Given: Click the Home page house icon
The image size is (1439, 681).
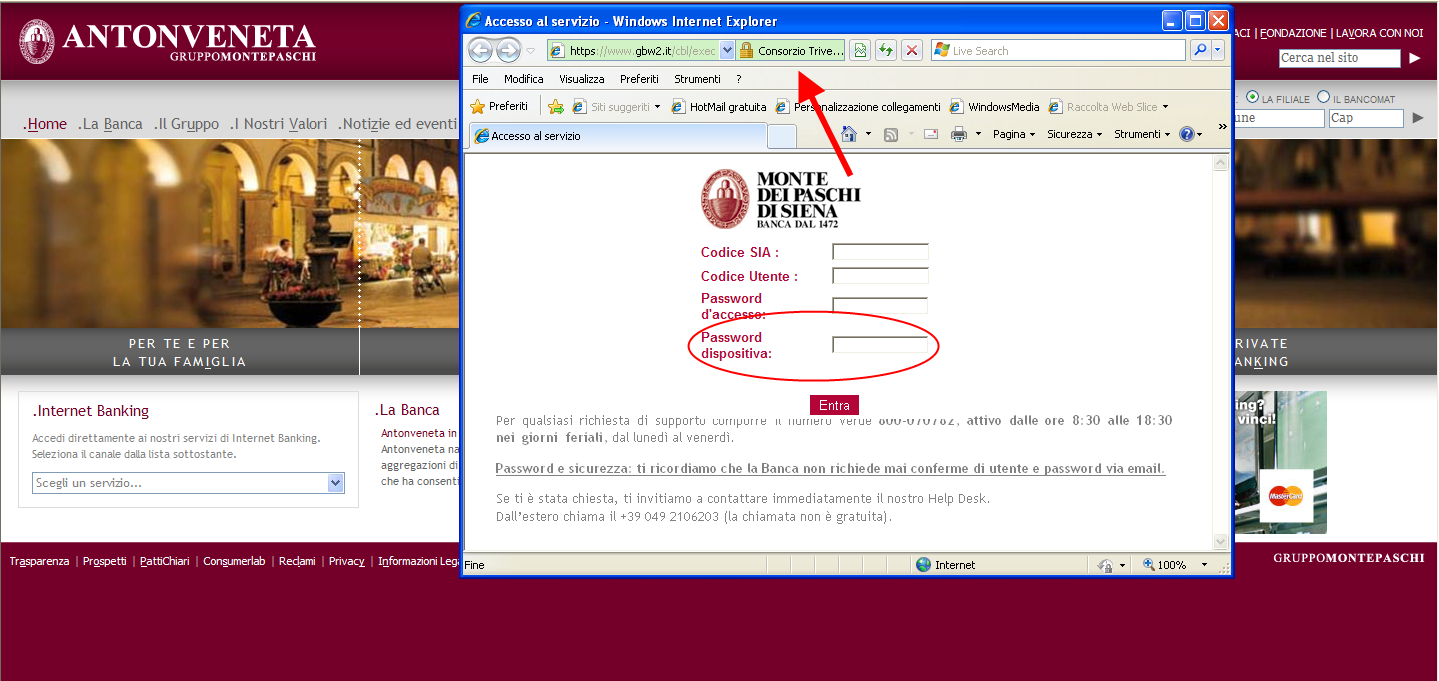Looking at the screenshot, I should click(x=849, y=134).
